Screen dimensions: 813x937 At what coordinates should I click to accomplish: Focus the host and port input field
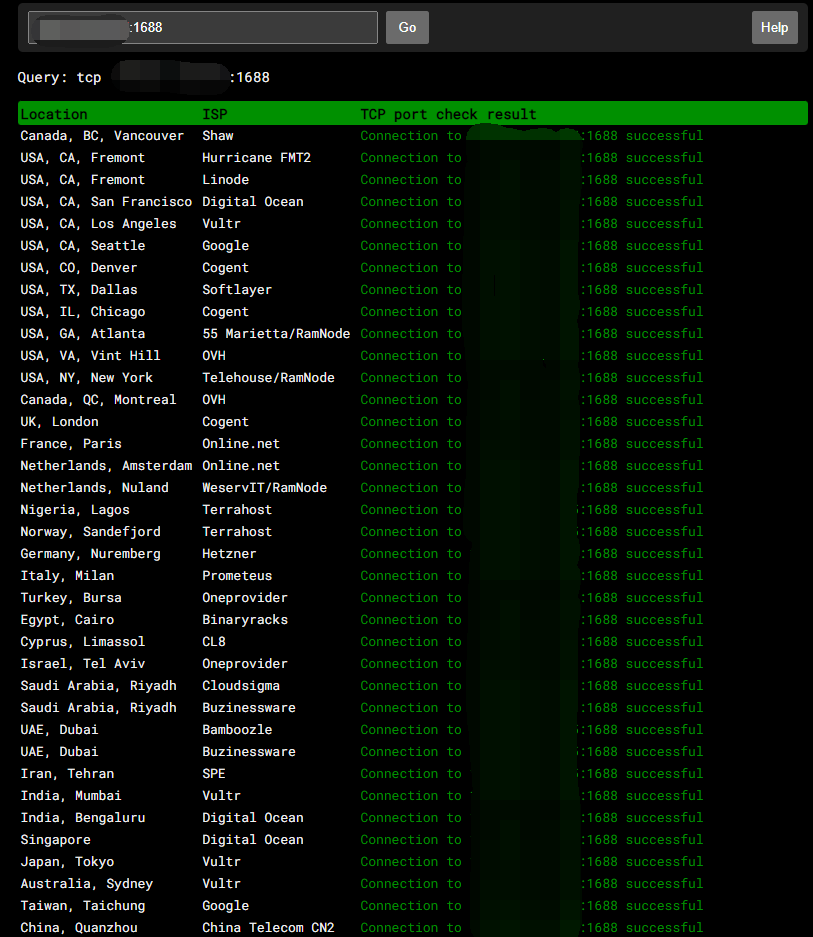pos(203,28)
